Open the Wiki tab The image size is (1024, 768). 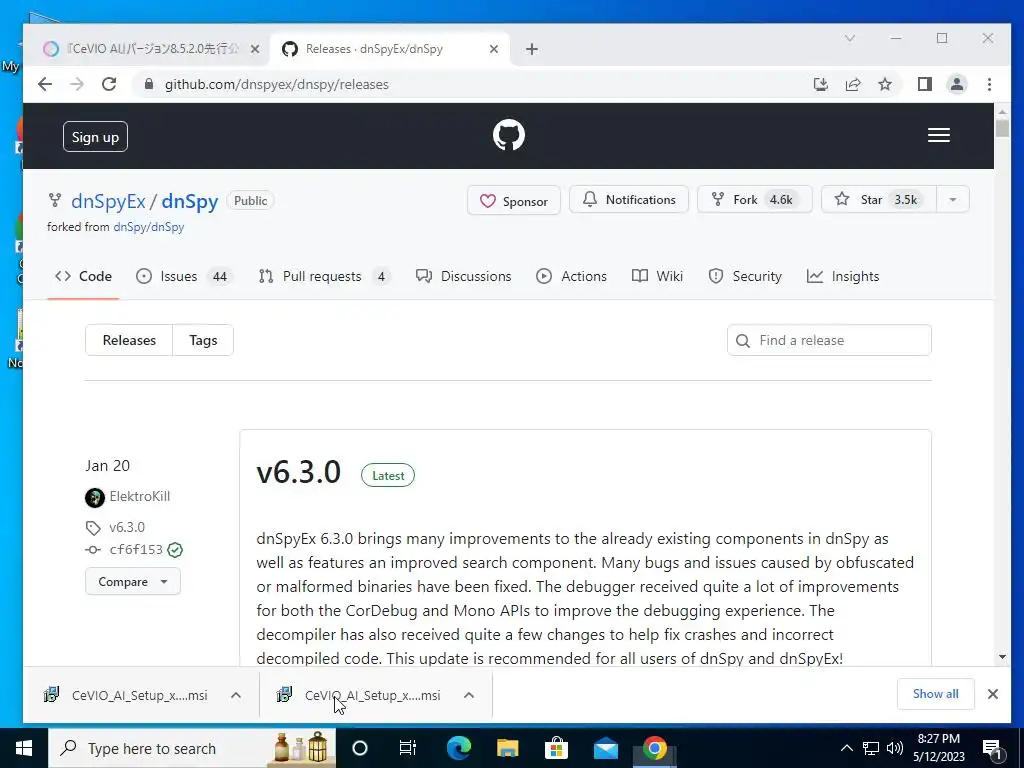[x=658, y=276]
